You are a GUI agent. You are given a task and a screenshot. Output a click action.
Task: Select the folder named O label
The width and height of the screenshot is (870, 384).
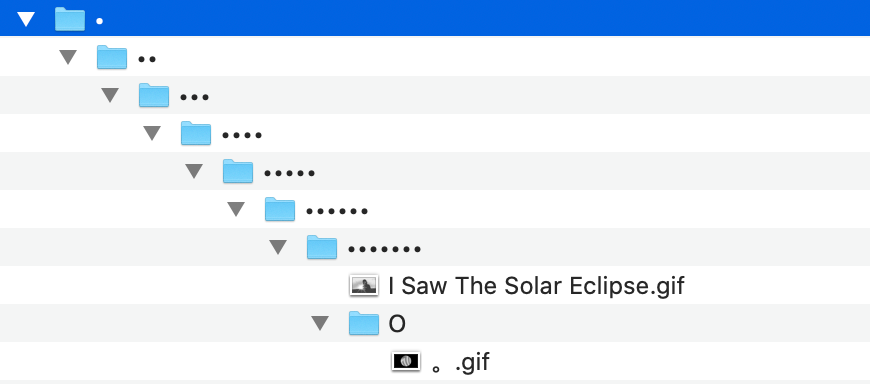(x=397, y=324)
